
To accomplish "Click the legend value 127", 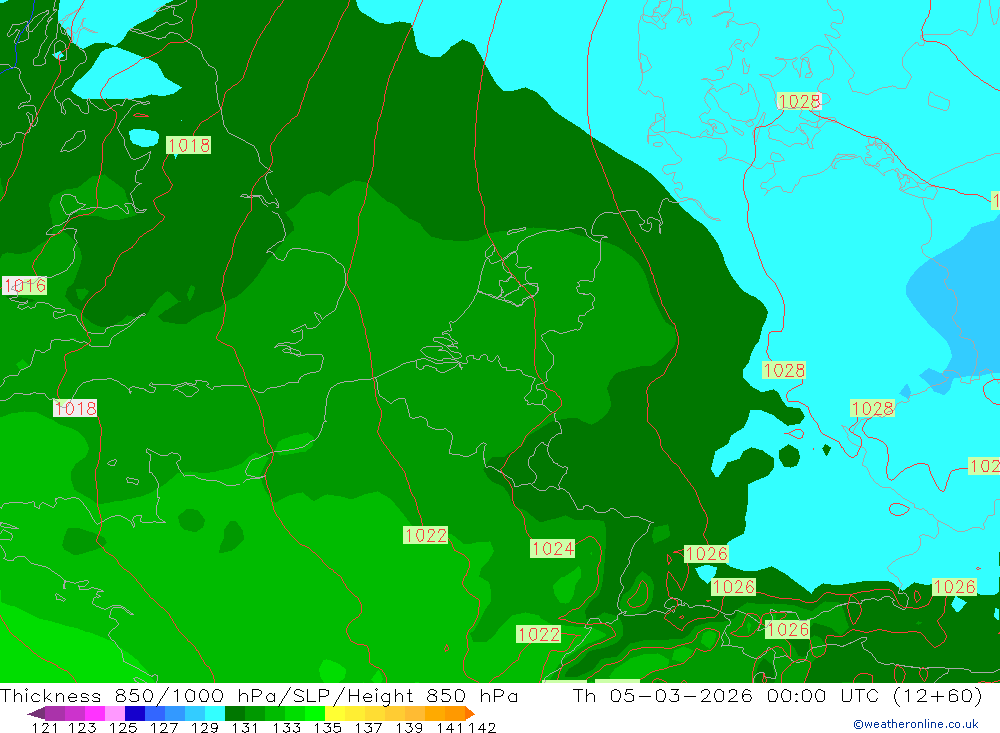I will click(163, 727).
